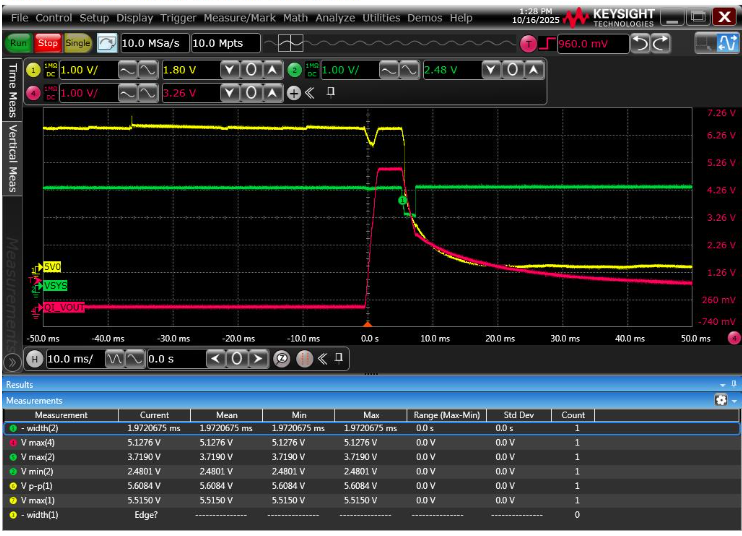The width and height of the screenshot is (742, 536).
Task: Click the 10.0 ms/ timebase field
Action: tap(75, 359)
